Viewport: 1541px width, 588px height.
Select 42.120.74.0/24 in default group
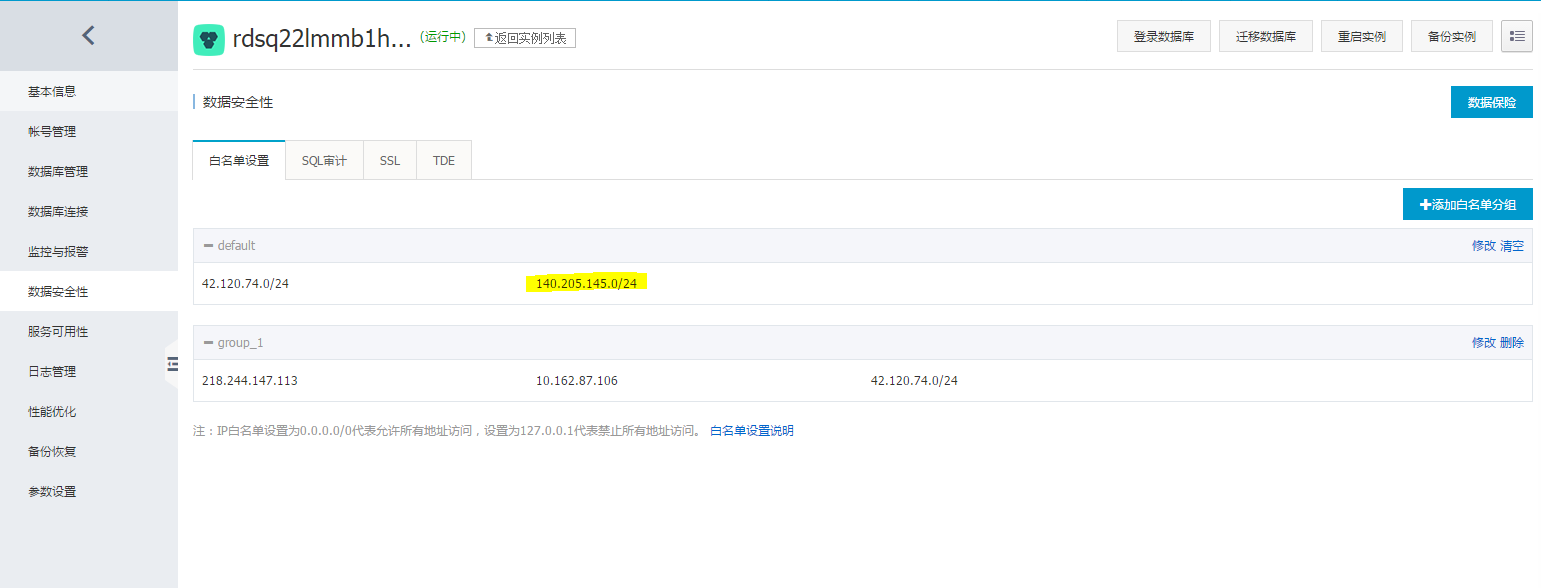[245, 283]
